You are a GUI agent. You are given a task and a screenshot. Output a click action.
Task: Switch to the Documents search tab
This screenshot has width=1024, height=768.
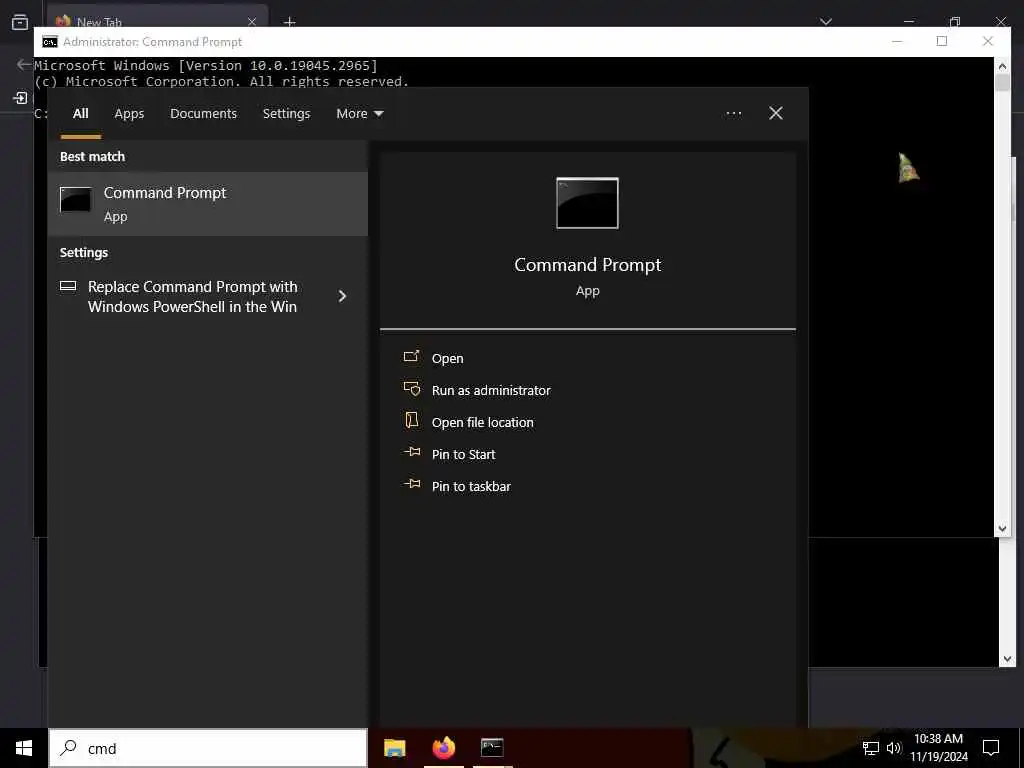pyautogui.click(x=203, y=114)
